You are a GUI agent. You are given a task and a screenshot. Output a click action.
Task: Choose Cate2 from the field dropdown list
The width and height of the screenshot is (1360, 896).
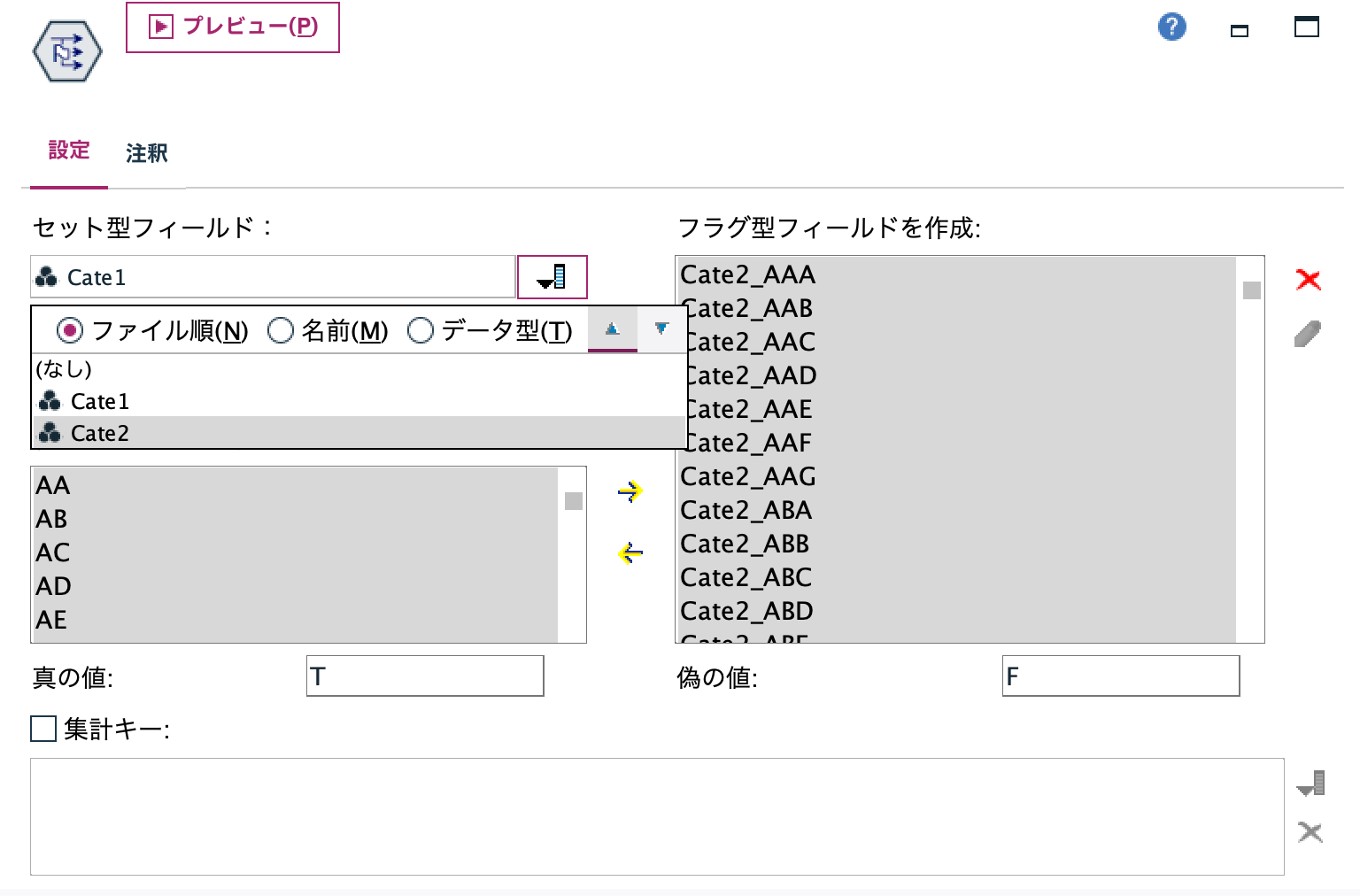click(x=100, y=433)
